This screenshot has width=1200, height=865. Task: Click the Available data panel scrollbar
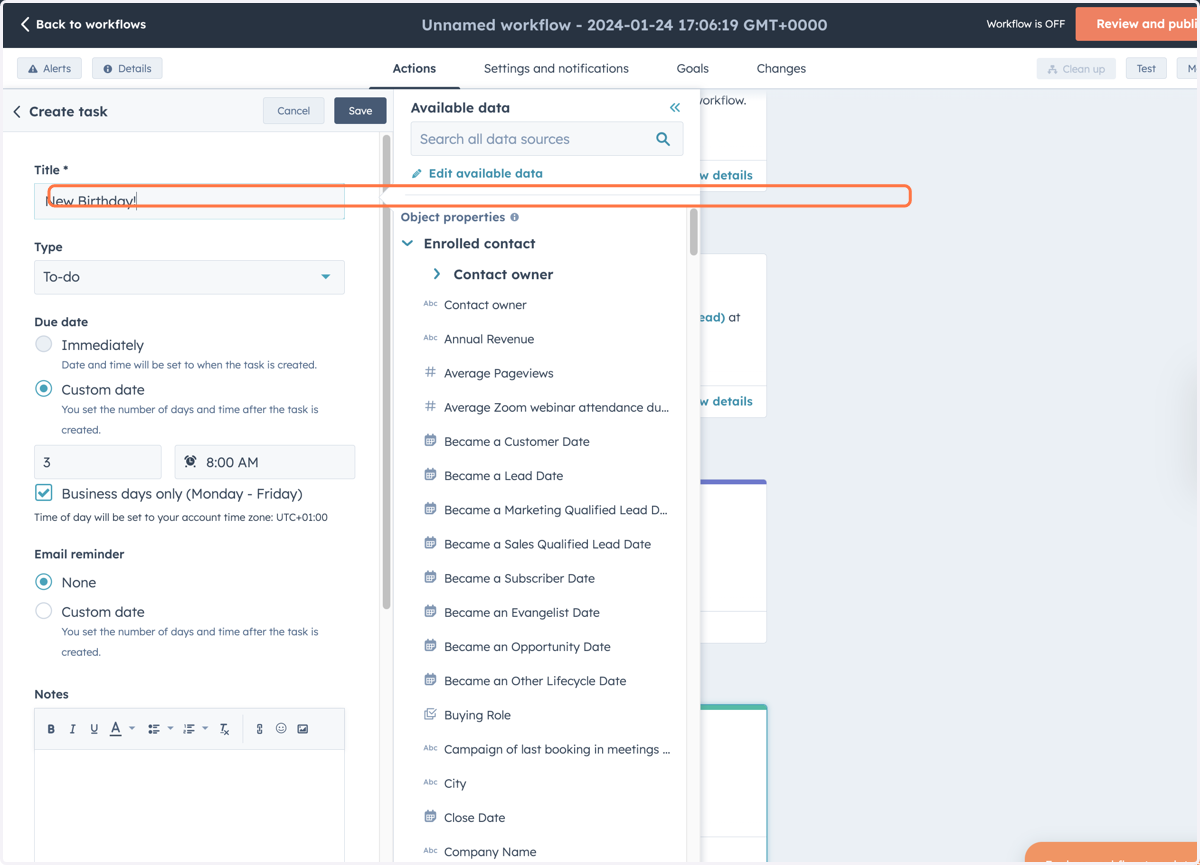point(693,232)
